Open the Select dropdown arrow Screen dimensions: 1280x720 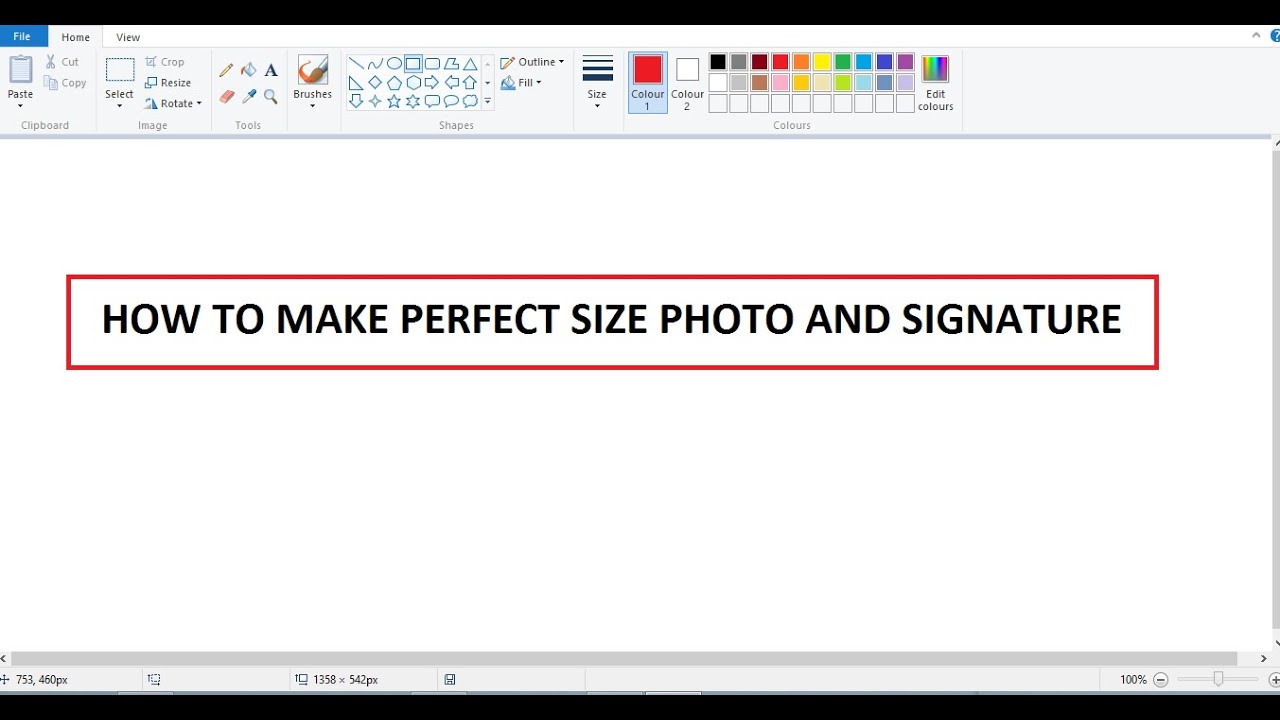click(x=119, y=106)
